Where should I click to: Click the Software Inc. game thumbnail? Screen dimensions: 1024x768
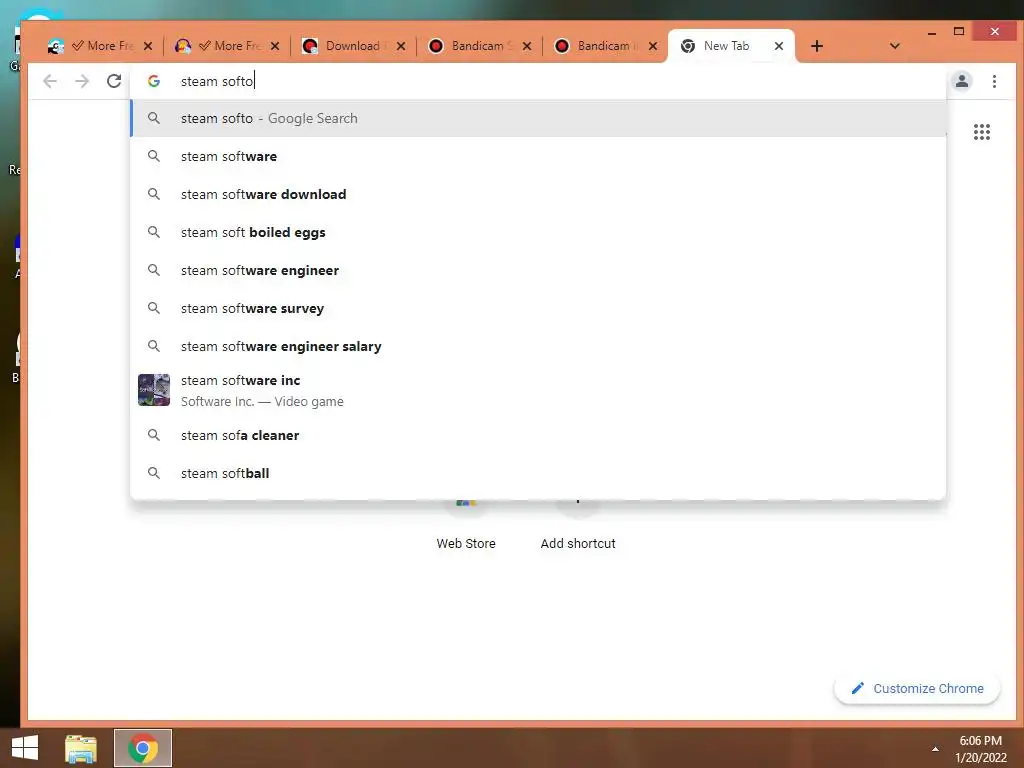[x=154, y=390]
